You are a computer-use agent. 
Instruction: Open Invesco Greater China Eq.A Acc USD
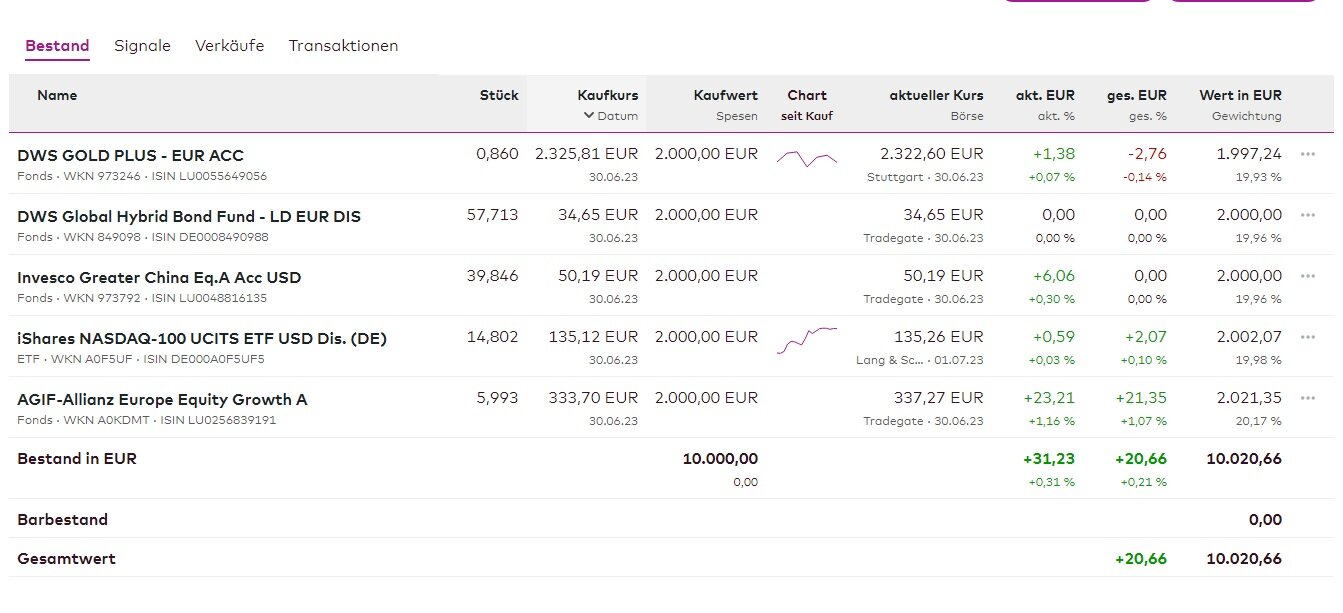(159, 277)
